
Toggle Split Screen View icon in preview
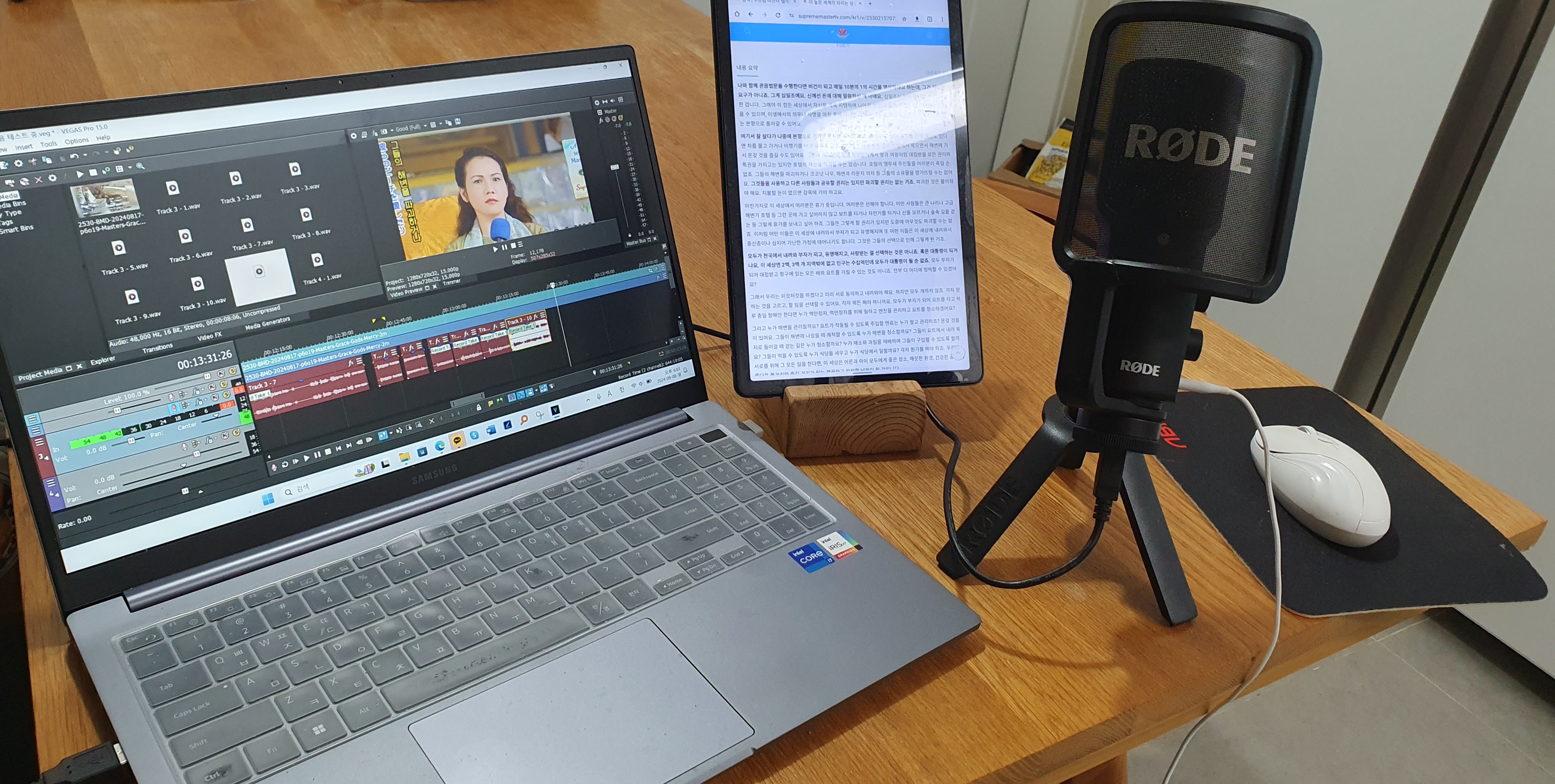[x=384, y=132]
